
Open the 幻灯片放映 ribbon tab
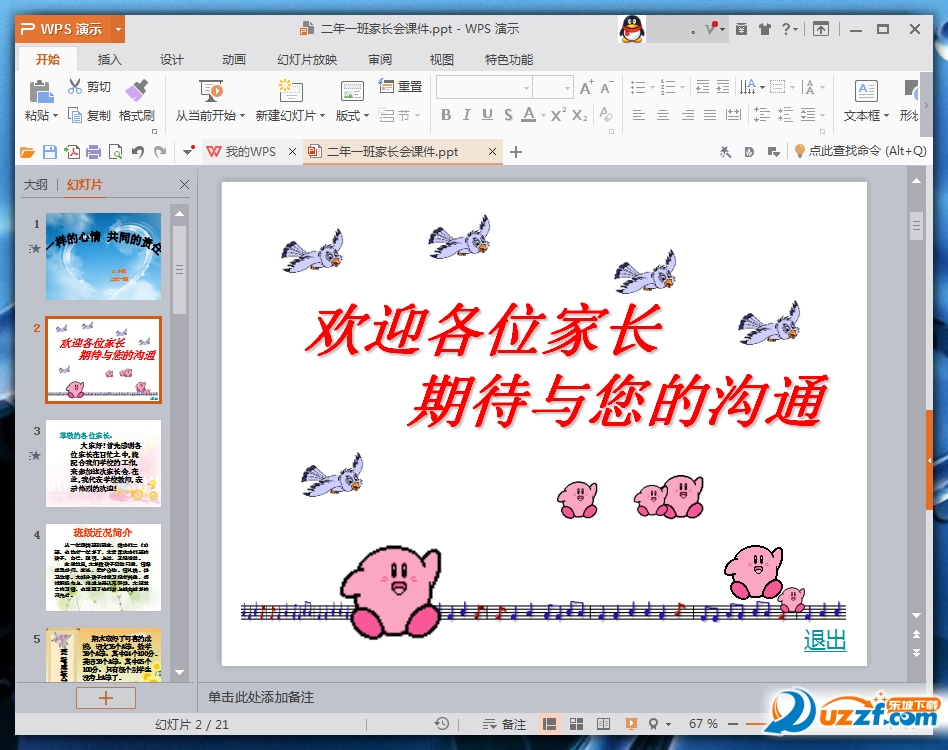(307, 59)
